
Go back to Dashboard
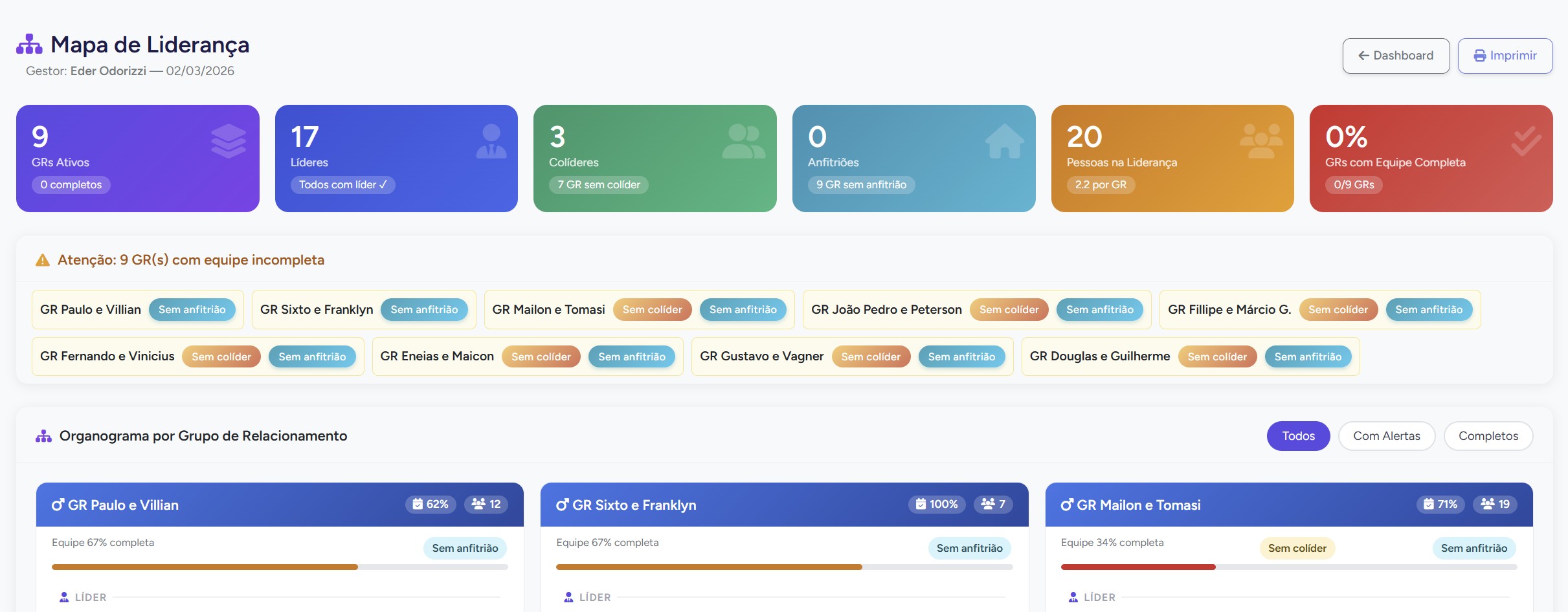point(1396,56)
